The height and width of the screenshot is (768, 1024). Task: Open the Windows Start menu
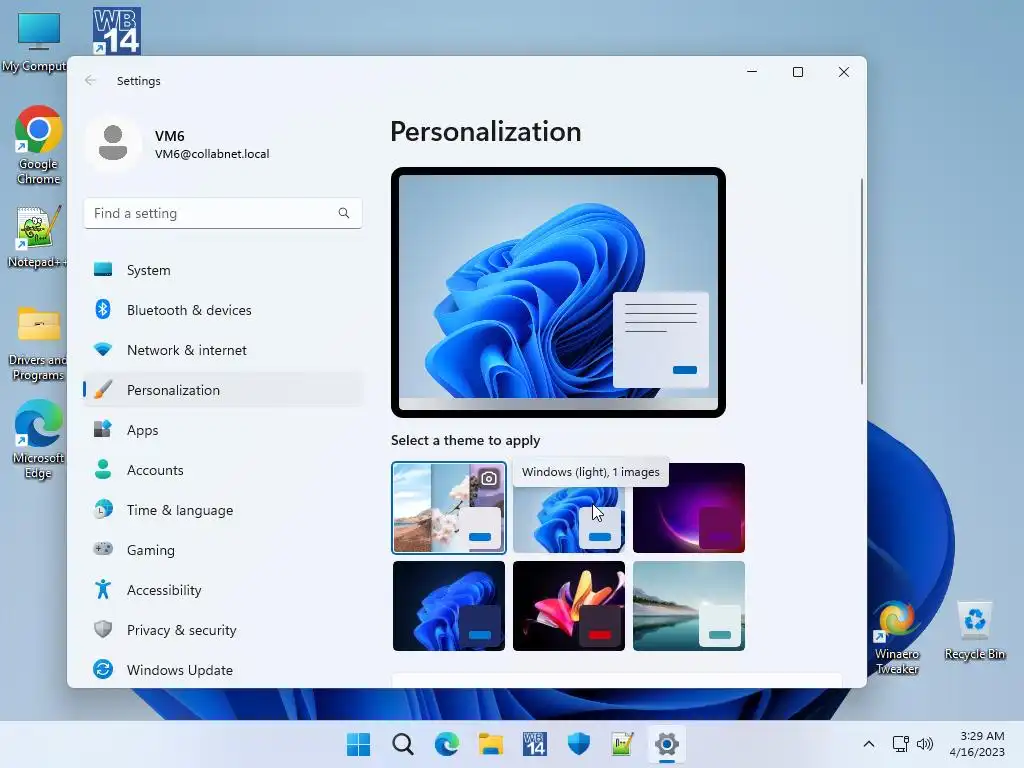click(x=359, y=744)
